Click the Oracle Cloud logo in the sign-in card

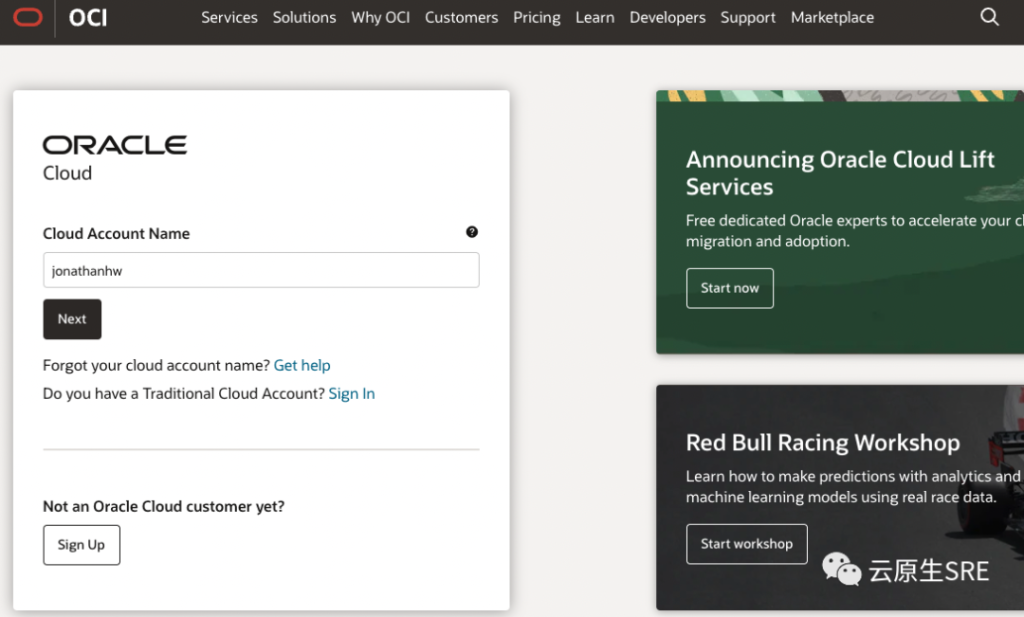pyautogui.click(x=115, y=159)
